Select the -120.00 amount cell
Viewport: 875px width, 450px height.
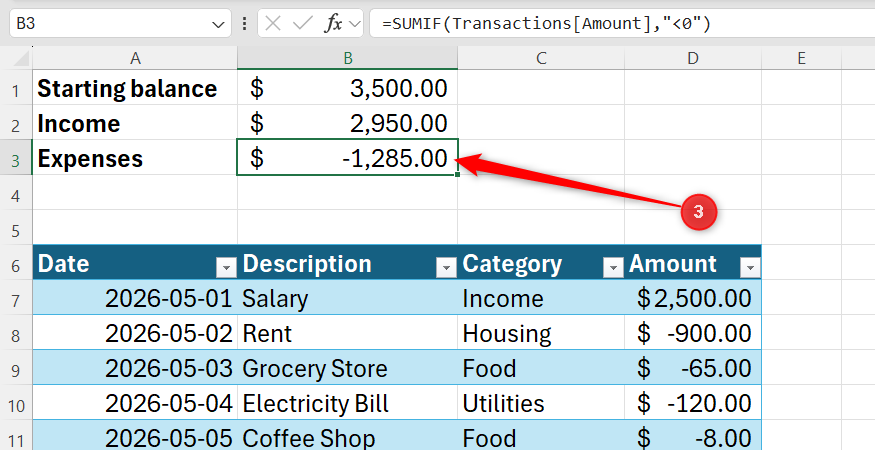click(693, 404)
